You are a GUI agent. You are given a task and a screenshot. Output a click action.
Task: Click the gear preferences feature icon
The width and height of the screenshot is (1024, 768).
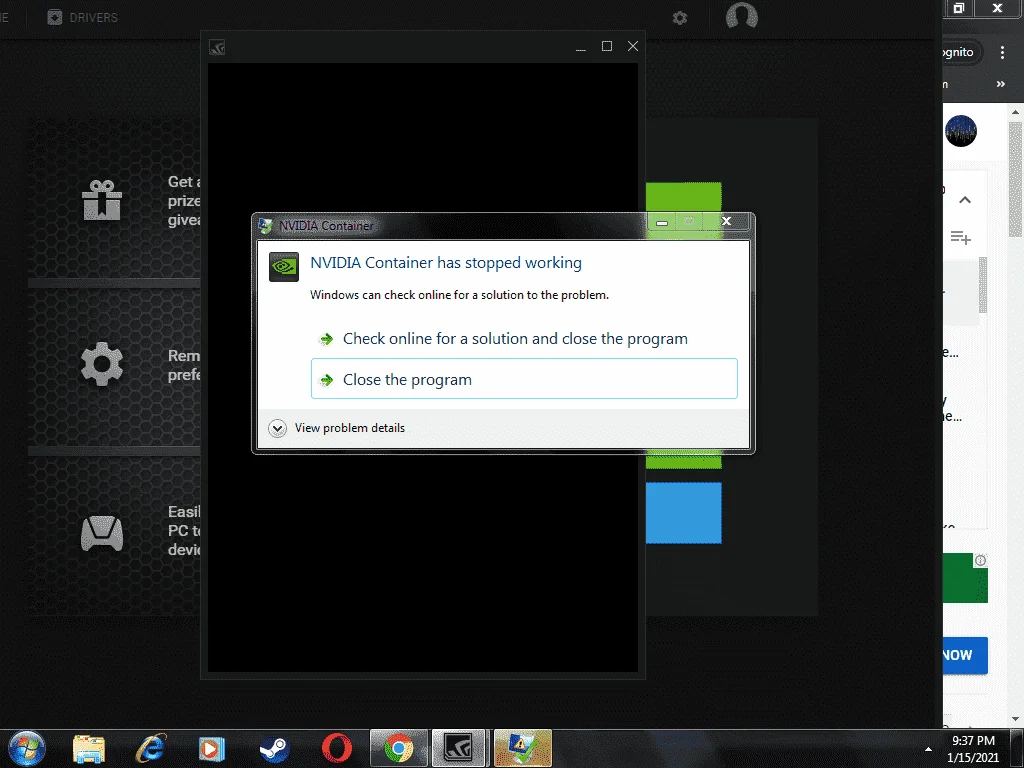click(102, 364)
